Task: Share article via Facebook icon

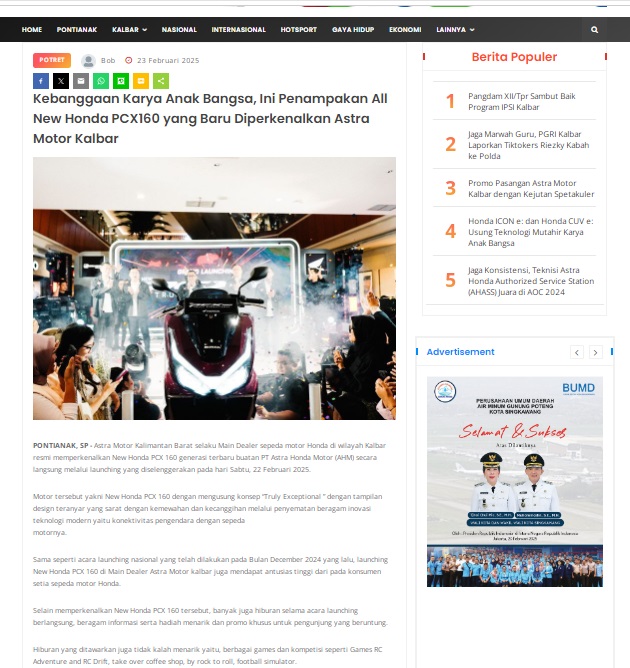Action: pos(41,81)
